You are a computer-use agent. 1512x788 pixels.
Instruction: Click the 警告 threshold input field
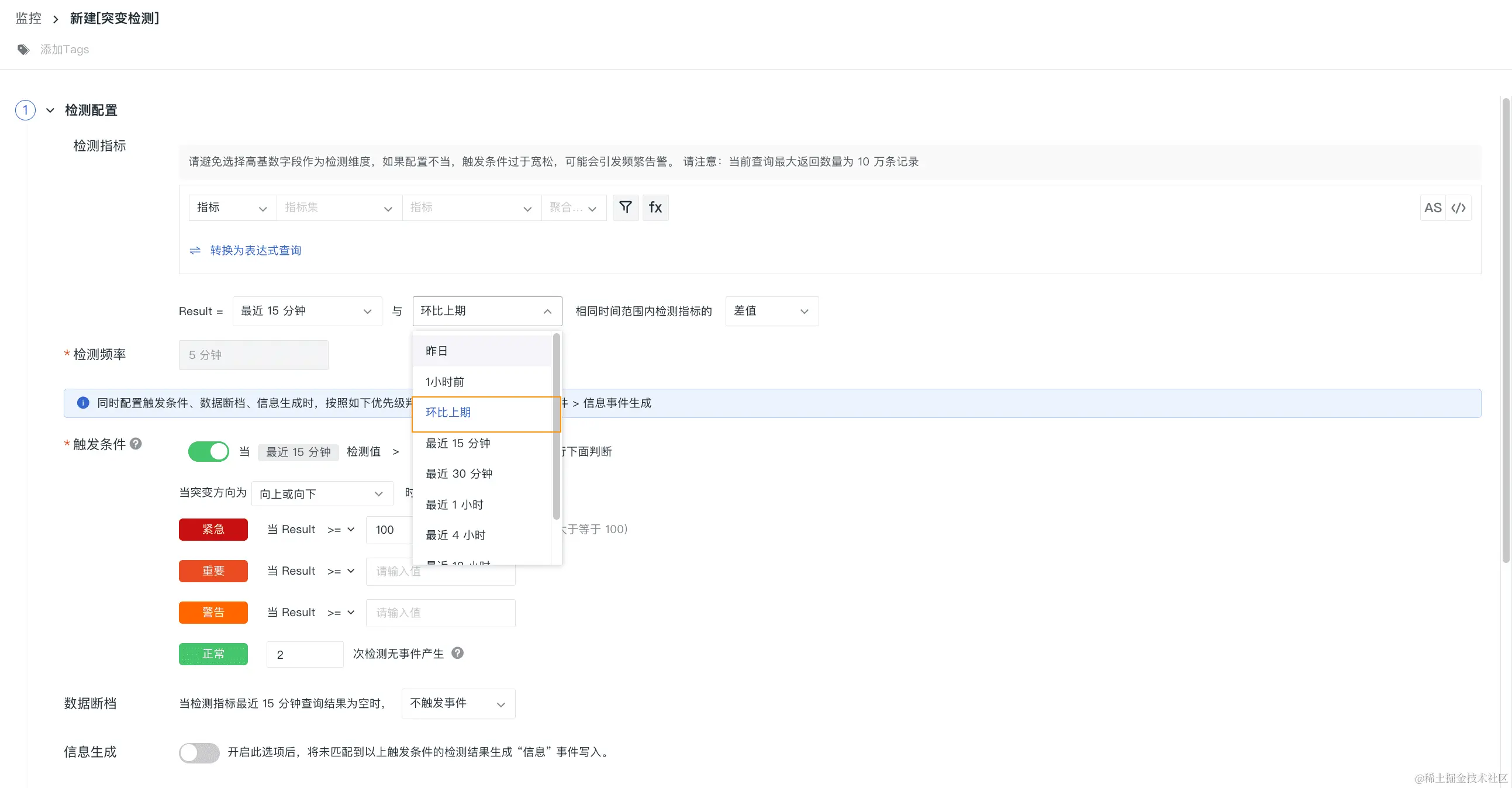[x=440, y=613]
